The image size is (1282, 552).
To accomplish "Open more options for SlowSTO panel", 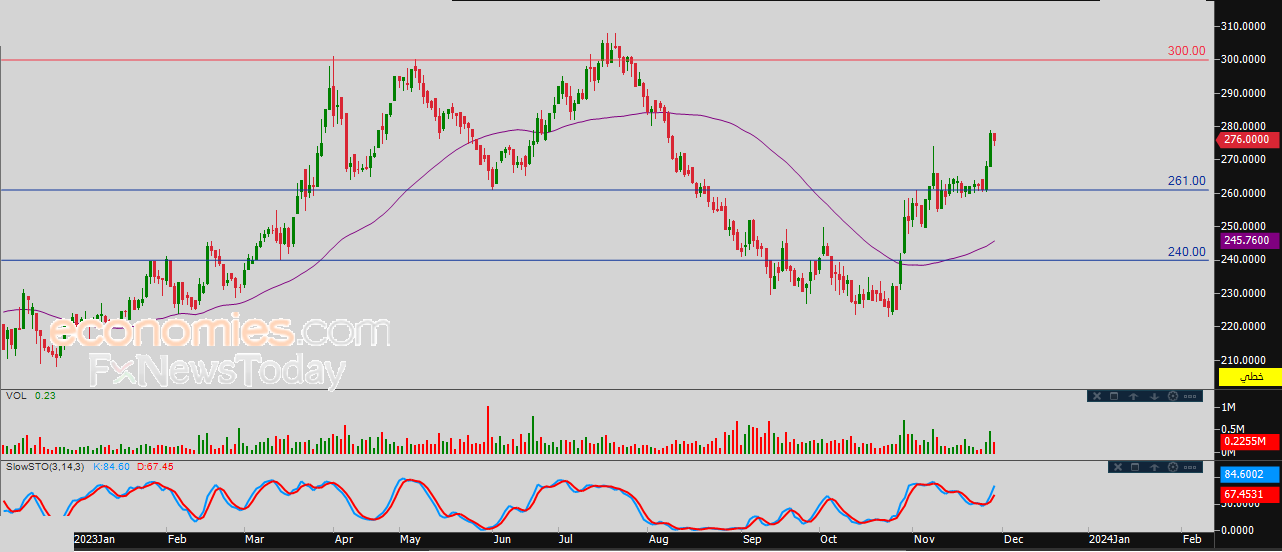I will coord(1190,467).
